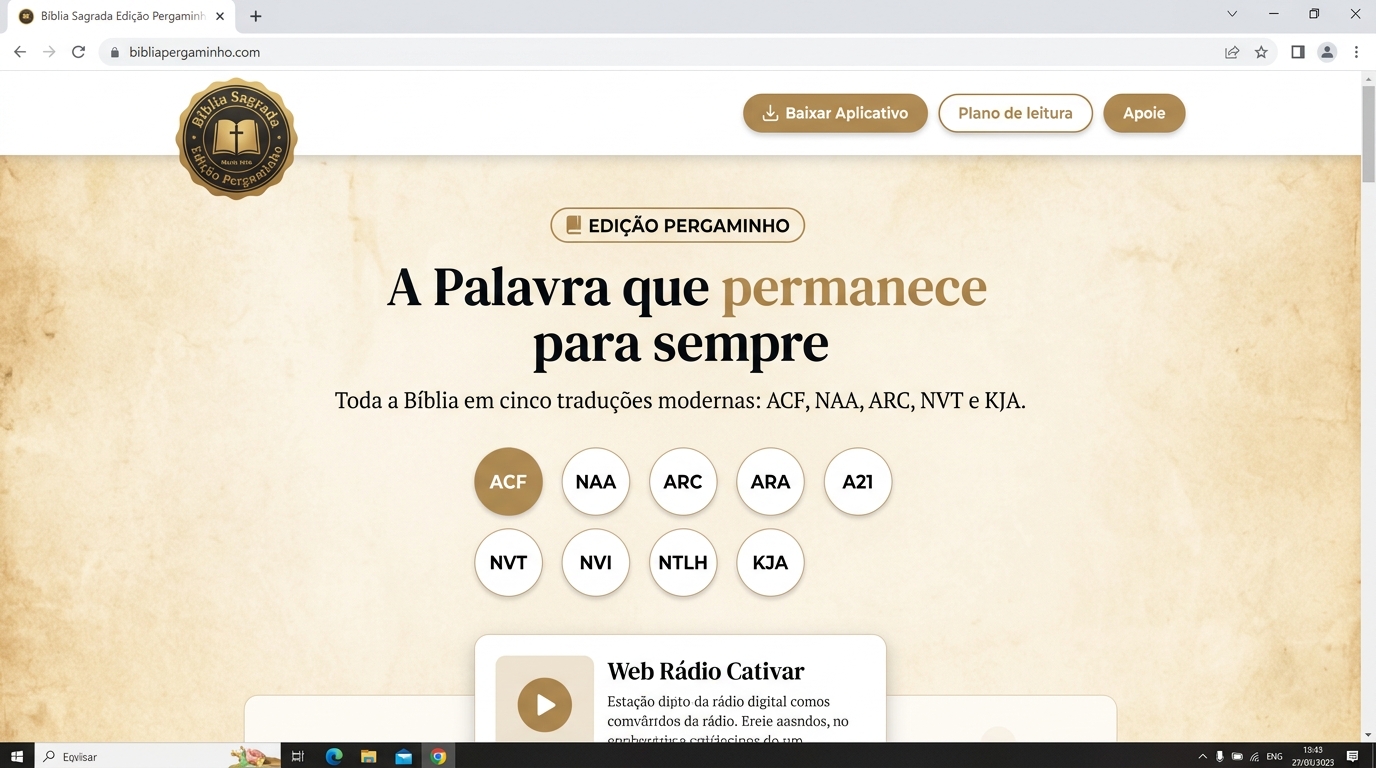Switch to Bíblia Sagrada Edição Pergaminho tab
This screenshot has height=768, width=1376.
coord(121,16)
